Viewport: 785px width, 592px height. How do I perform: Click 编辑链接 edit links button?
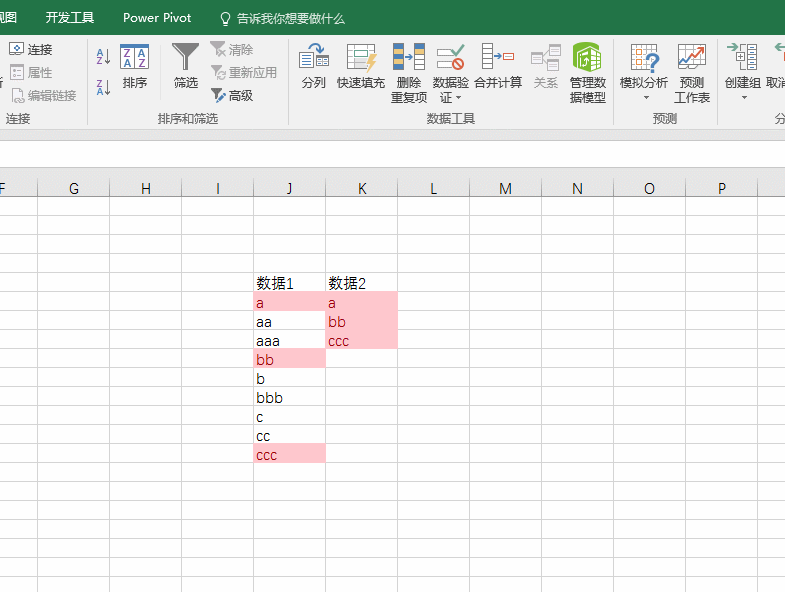tap(43, 96)
